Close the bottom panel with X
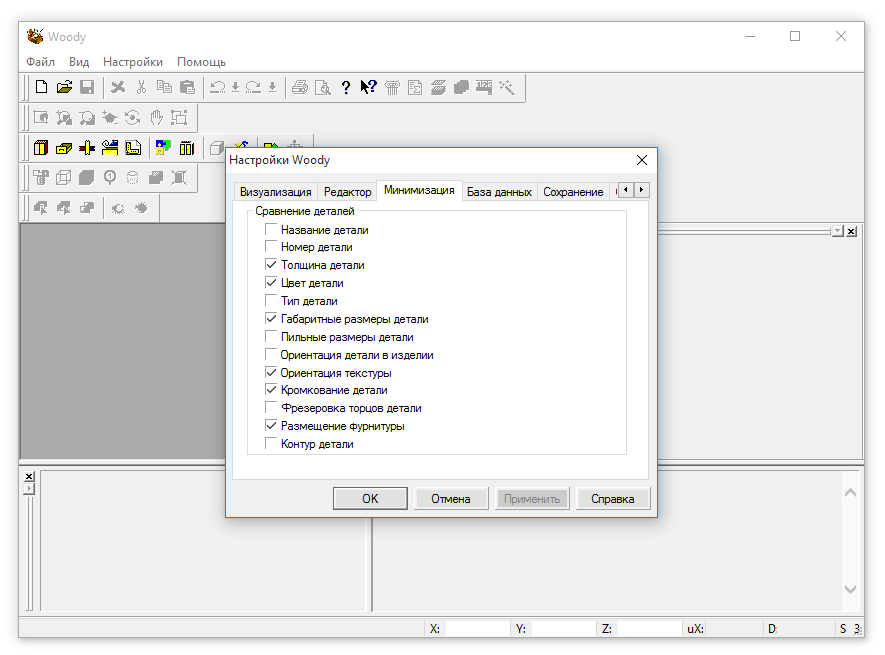Viewport: 885px width, 655px height. [x=29, y=477]
